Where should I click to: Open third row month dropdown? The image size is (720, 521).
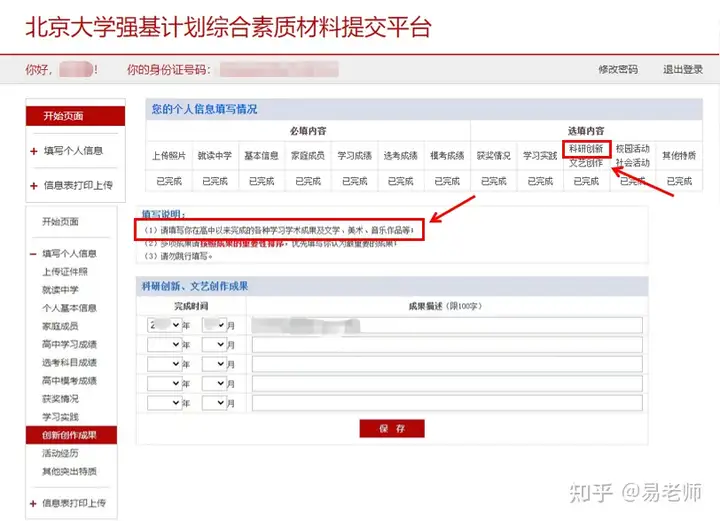click(214, 364)
